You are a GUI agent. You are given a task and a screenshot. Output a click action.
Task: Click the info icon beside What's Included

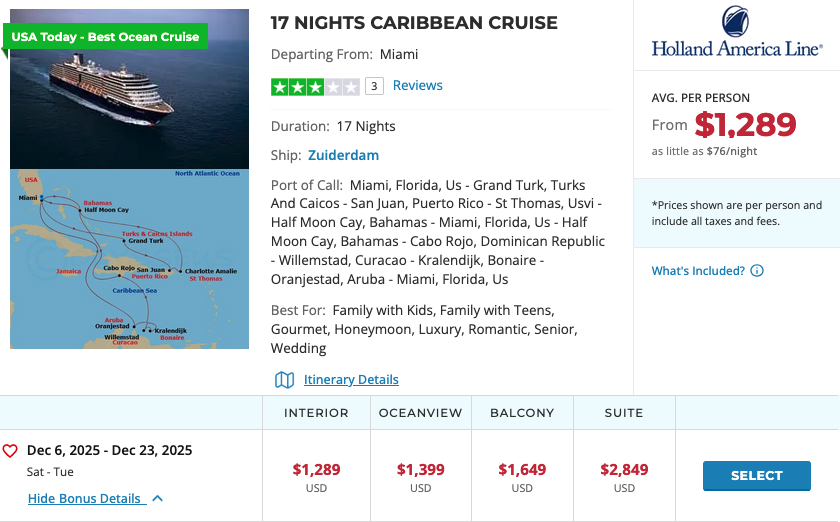[x=757, y=271]
